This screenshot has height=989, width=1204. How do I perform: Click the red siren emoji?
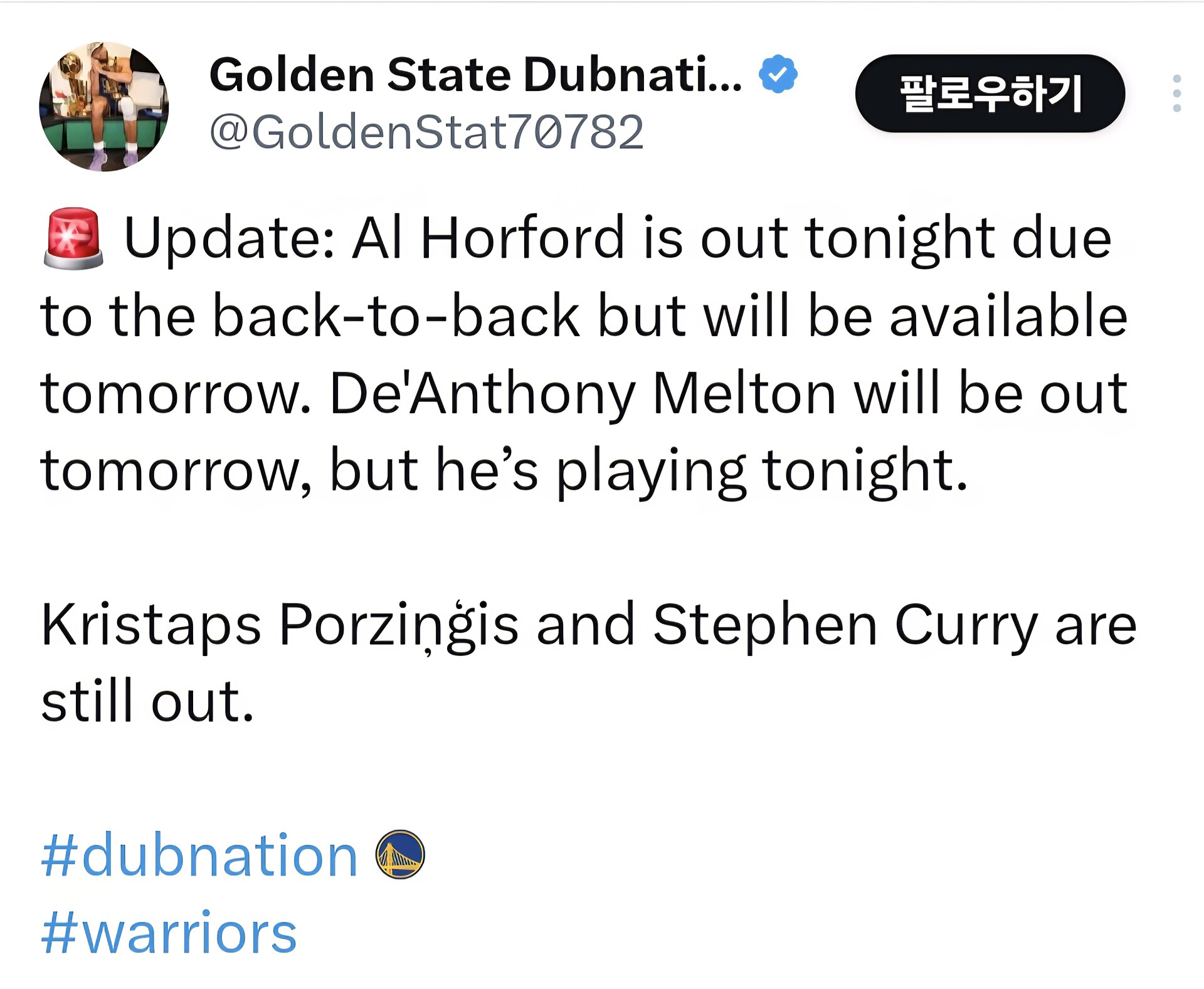click(x=73, y=239)
